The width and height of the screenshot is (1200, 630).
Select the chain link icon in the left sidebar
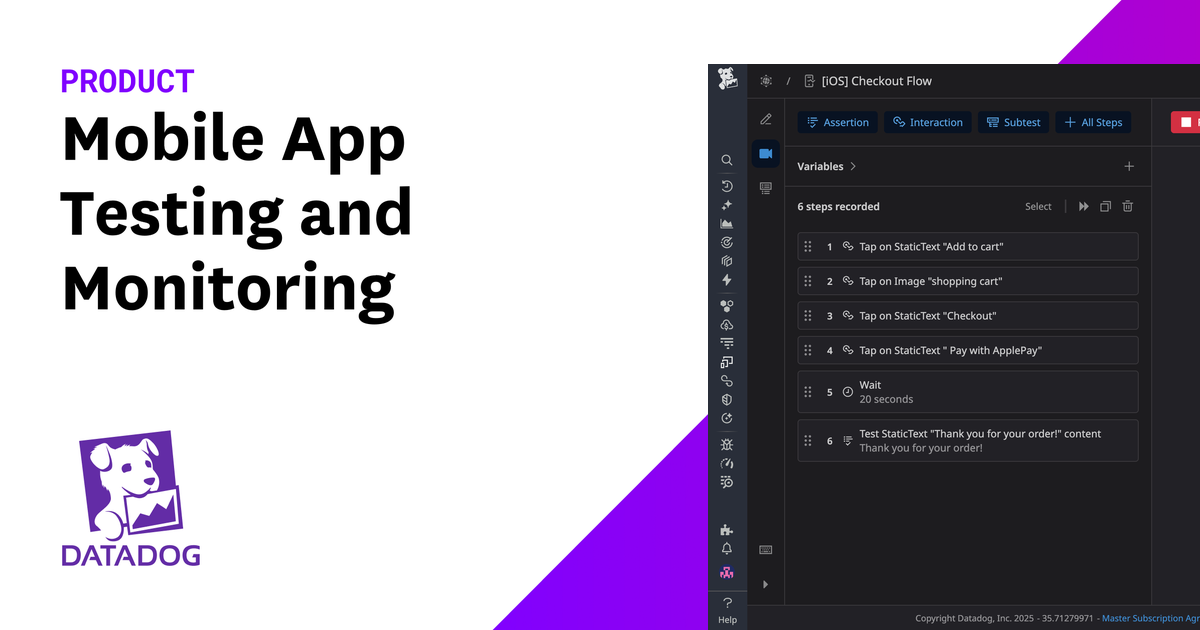[x=727, y=381]
